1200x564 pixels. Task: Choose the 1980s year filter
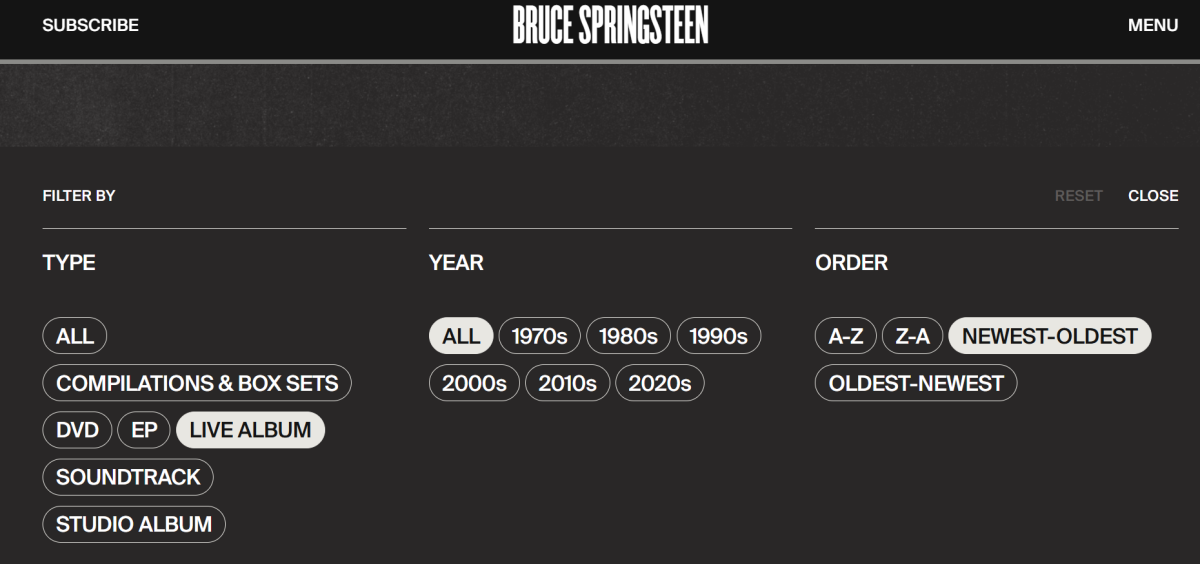628,336
